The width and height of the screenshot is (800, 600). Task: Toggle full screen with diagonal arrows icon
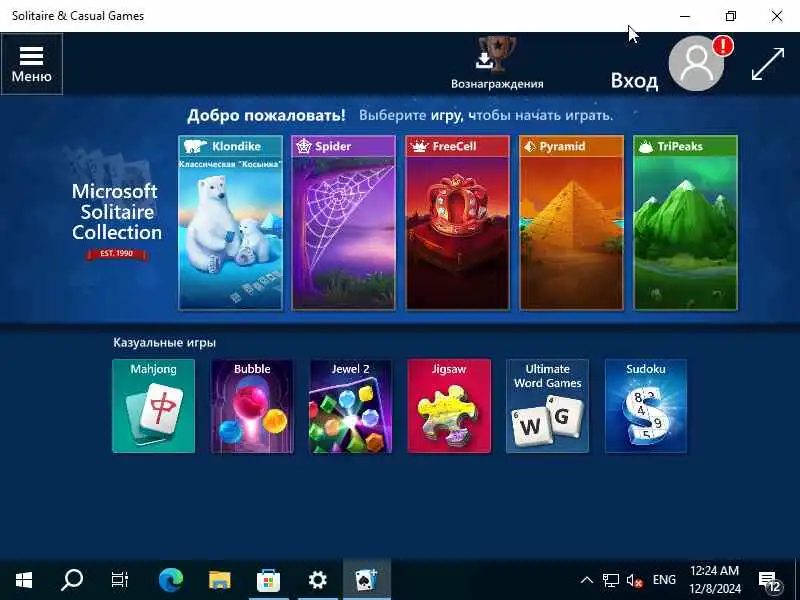click(767, 64)
